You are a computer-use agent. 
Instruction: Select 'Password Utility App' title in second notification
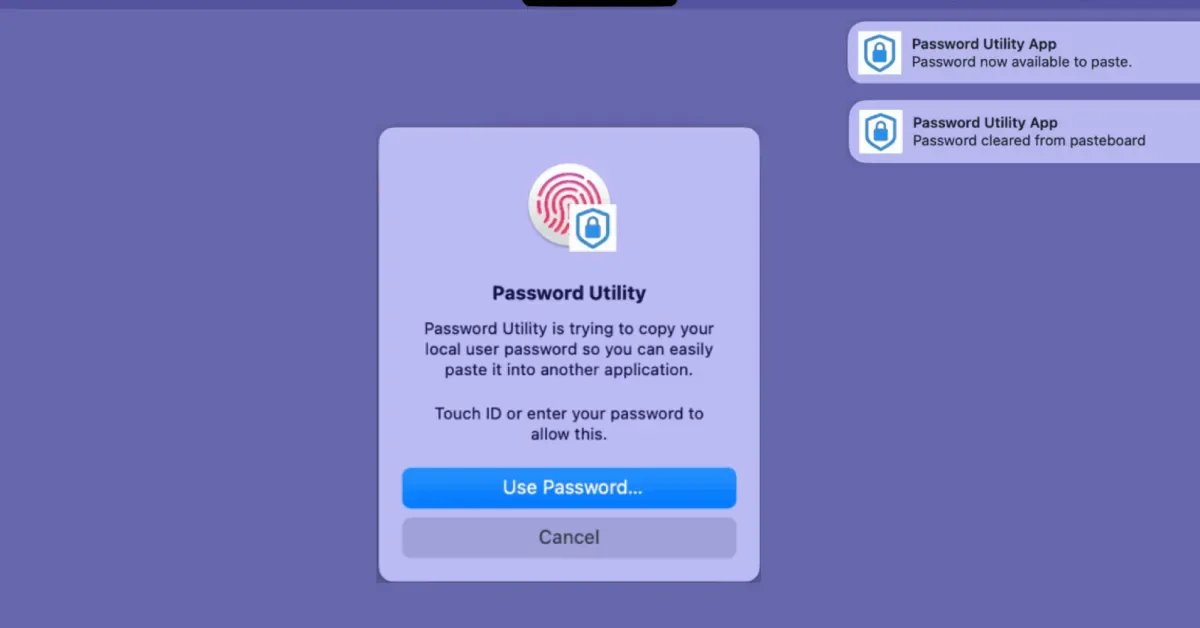[x=985, y=123]
